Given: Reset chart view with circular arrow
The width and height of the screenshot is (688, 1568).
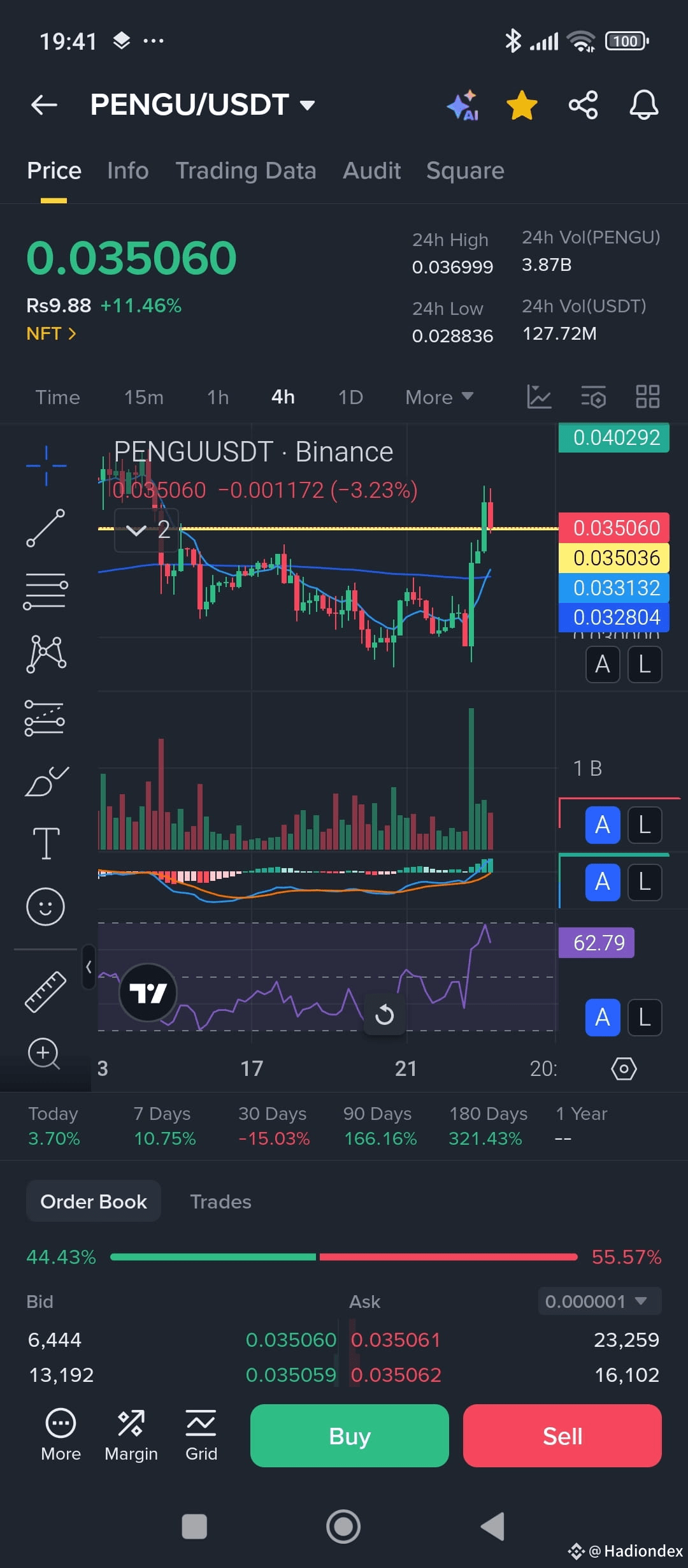Looking at the screenshot, I should click(x=384, y=1014).
